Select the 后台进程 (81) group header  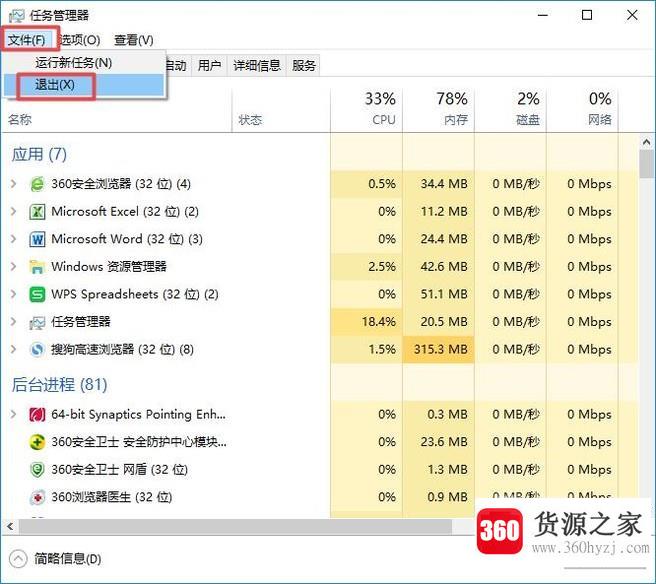pyautogui.click(x=59, y=385)
